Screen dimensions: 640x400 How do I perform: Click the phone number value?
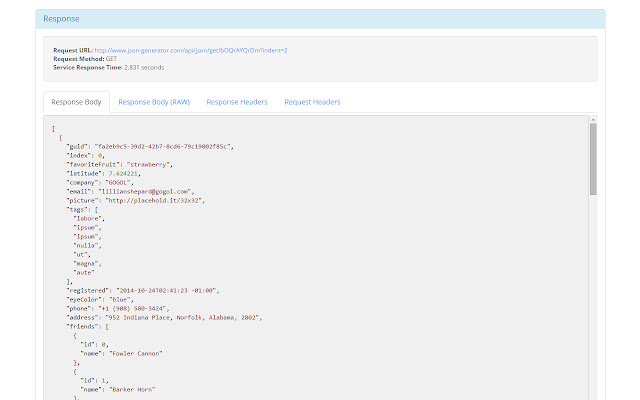click(137, 308)
